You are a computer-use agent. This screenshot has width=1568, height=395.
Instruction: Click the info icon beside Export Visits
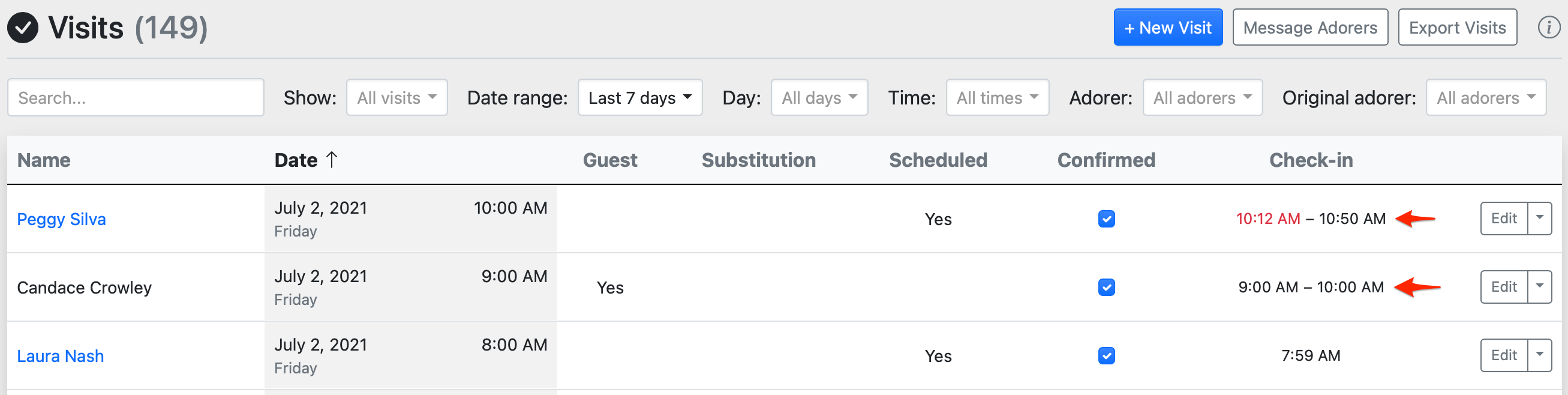pos(1549,28)
